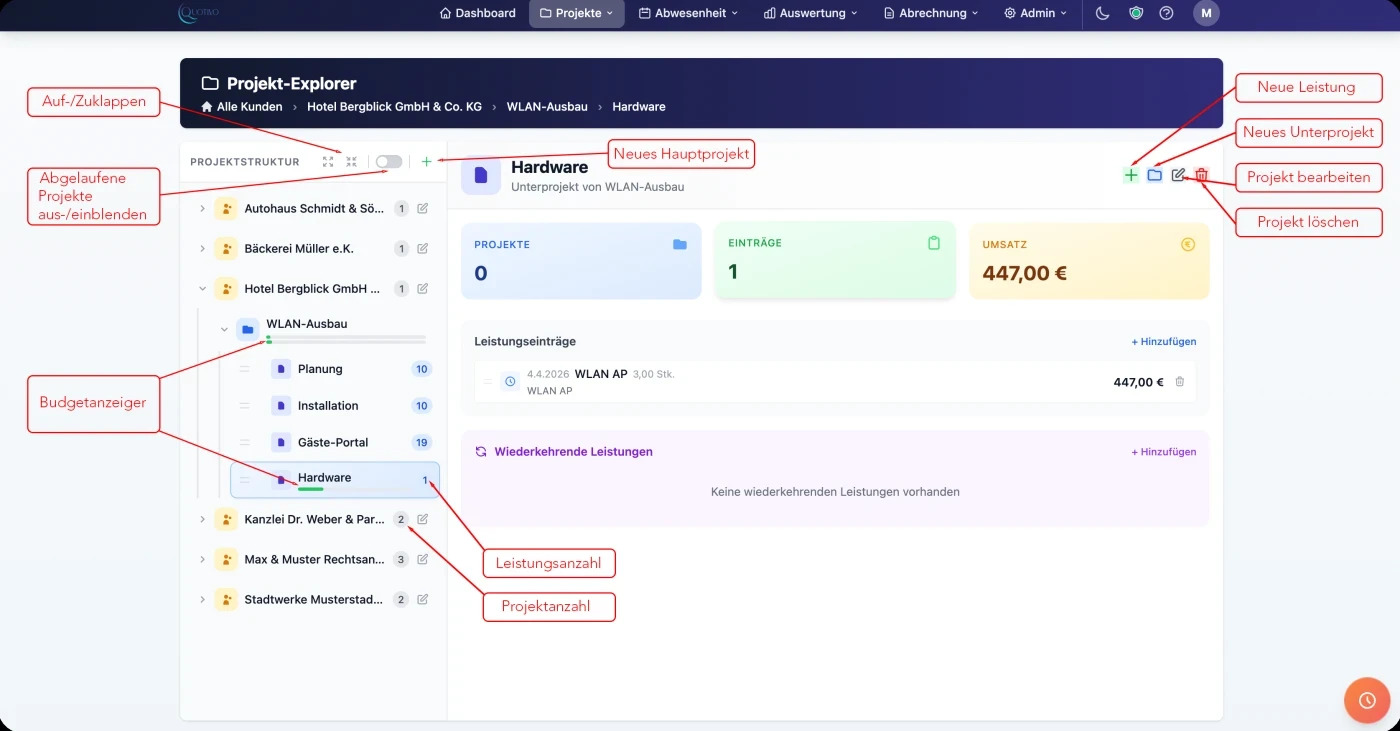Select Hardware subproject in tree
Image resolution: width=1400 pixels, height=731 pixels.
pos(335,480)
